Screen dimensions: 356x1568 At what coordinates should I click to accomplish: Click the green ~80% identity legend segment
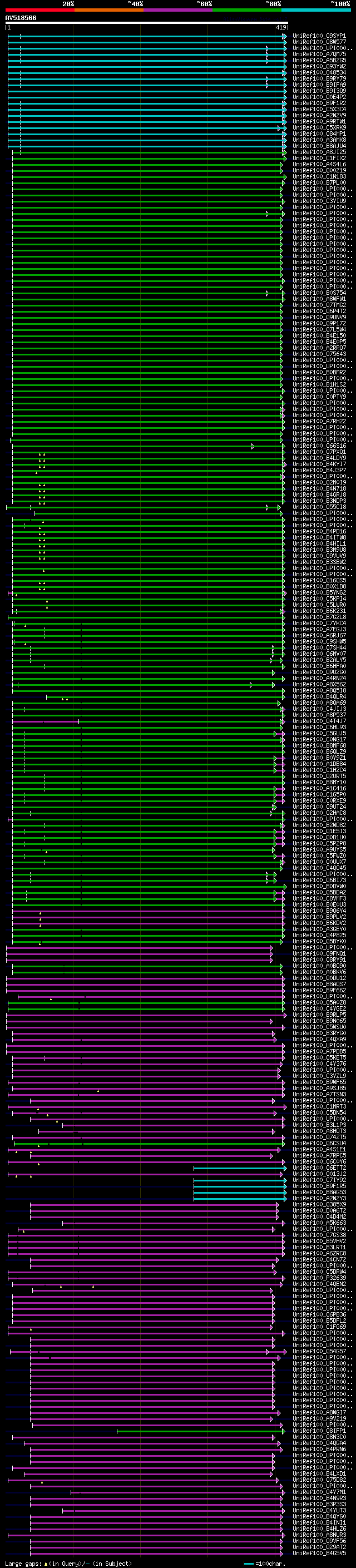click(247, 10)
